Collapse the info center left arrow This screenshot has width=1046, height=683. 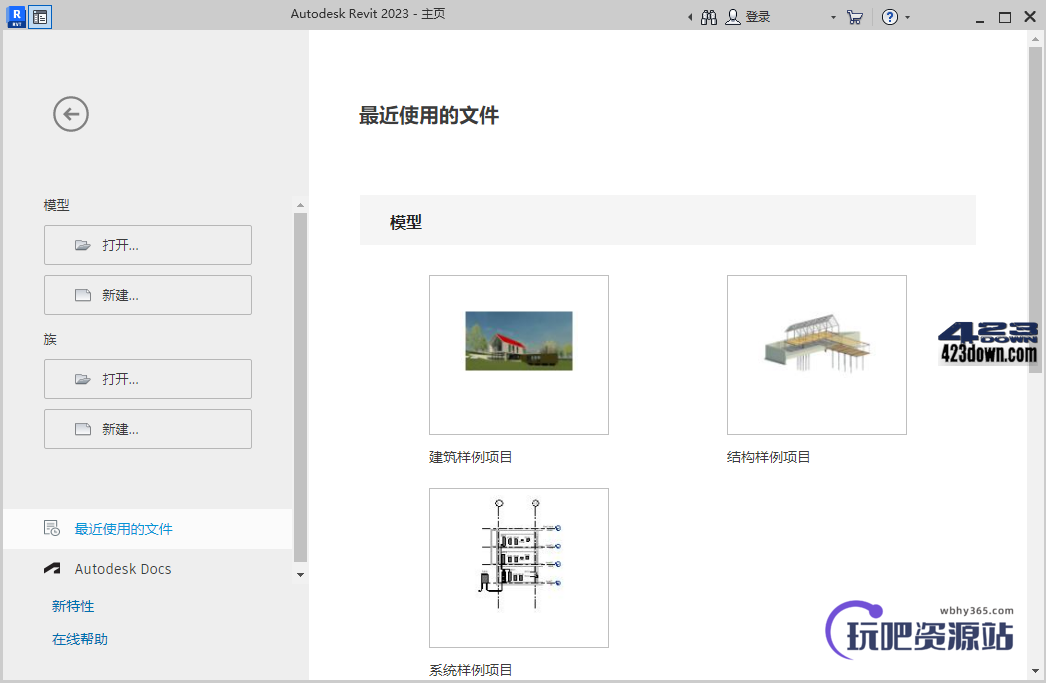(x=690, y=17)
